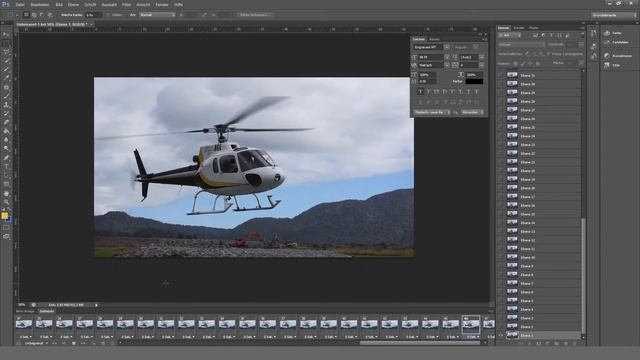Viewport: 640px width, 360px height.
Task: Toggle Strikethrough style in Zeichen panel
Action: tap(476, 92)
